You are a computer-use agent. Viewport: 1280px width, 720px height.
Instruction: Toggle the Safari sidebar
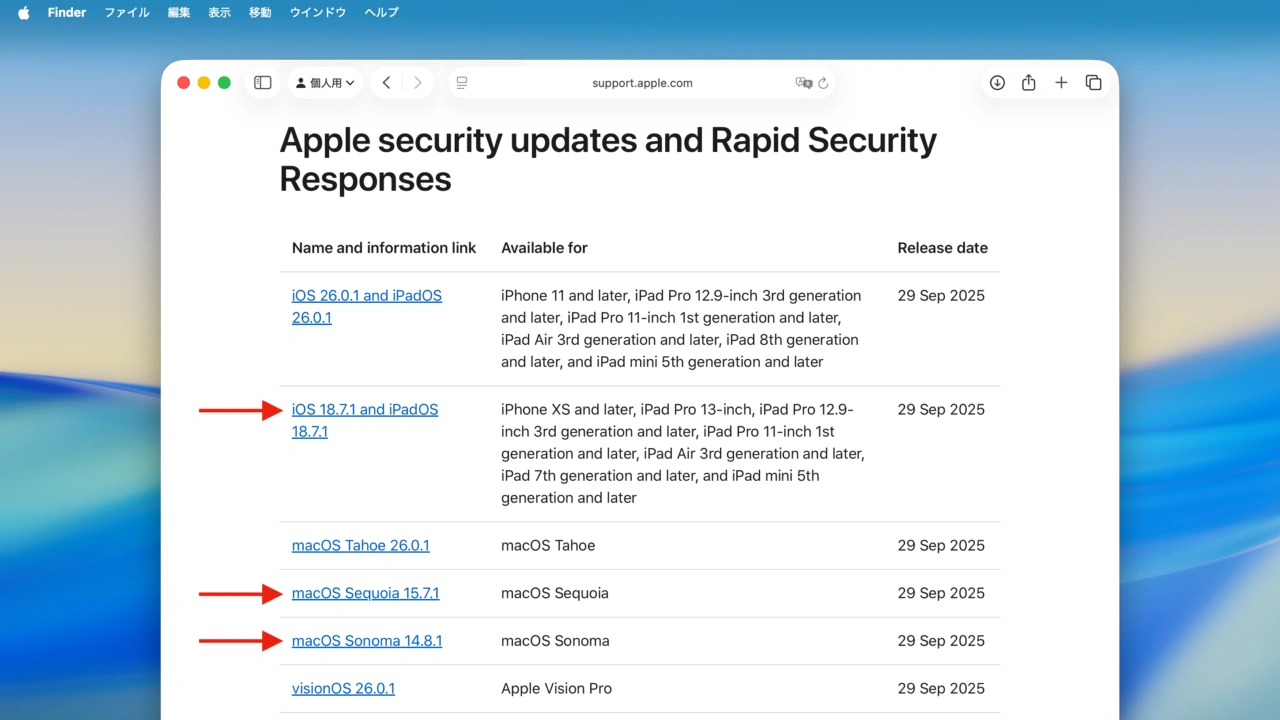pyautogui.click(x=263, y=83)
